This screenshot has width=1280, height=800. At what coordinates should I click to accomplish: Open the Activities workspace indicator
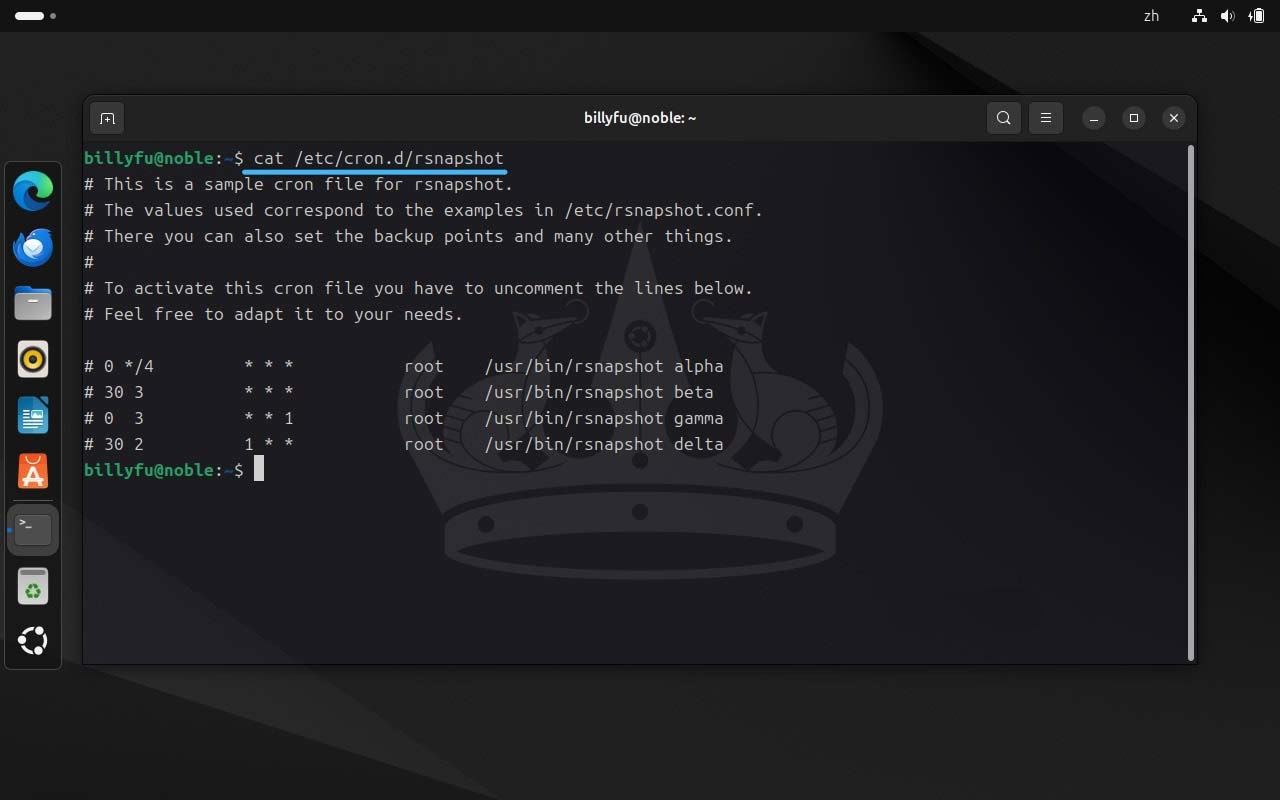click(x=35, y=16)
